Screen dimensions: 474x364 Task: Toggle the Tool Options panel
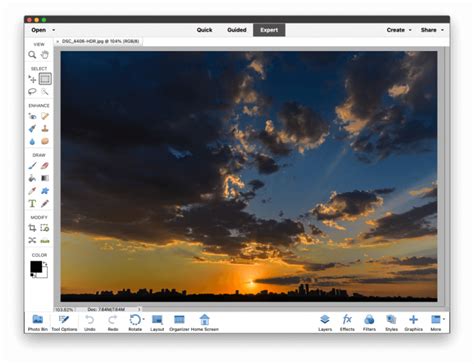[64, 323]
